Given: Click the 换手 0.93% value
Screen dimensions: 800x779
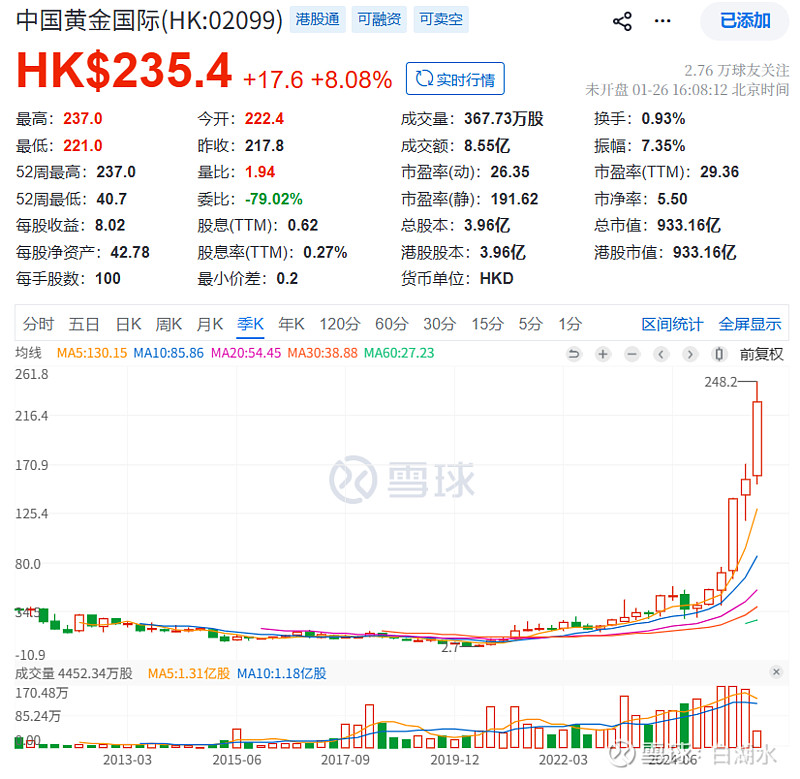Looking at the screenshot, I should [x=663, y=119].
